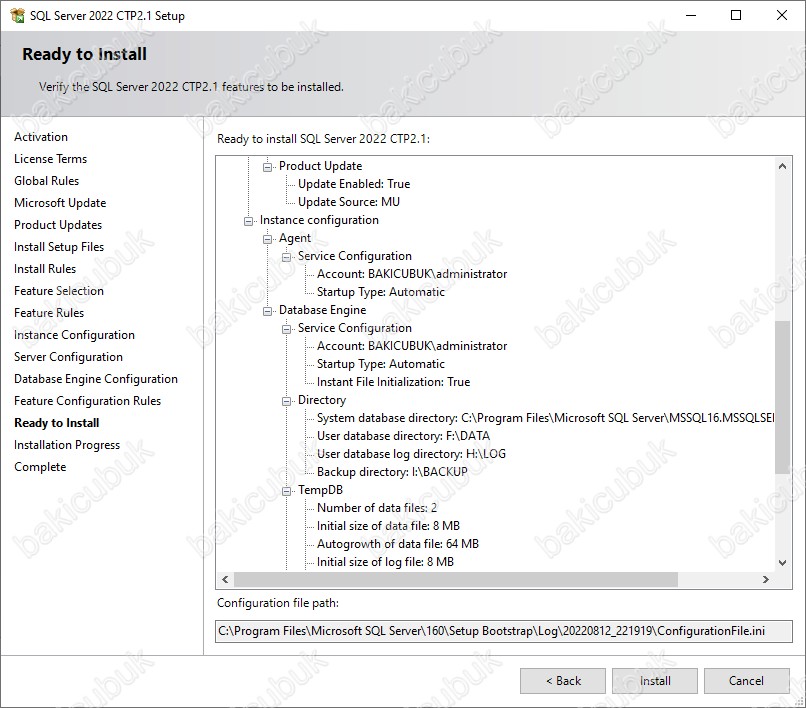Start installation with the Install button
Viewport: 806px width, 708px height.
tap(655, 681)
